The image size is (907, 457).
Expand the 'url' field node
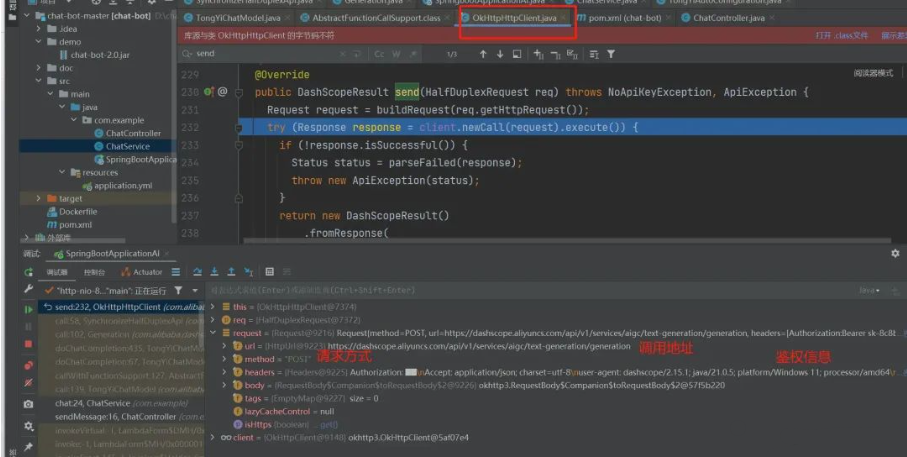(224, 346)
